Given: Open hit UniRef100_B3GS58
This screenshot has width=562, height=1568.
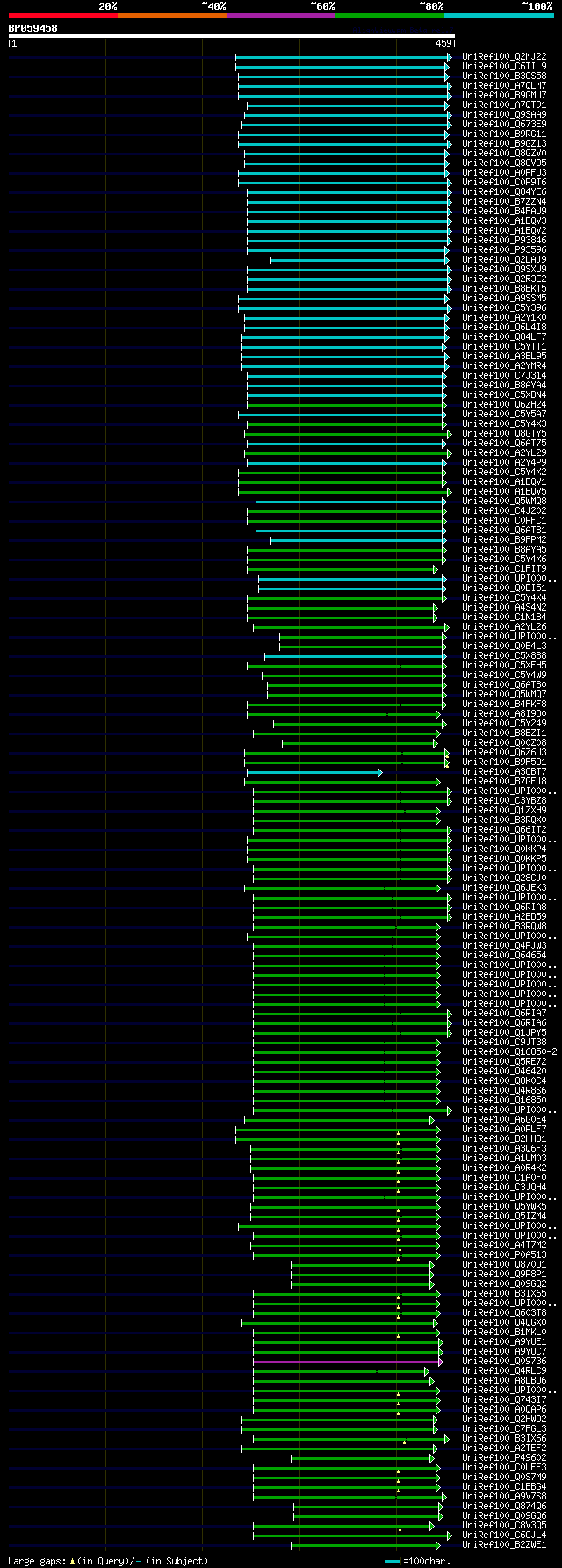Looking at the screenshot, I should (505, 76).
